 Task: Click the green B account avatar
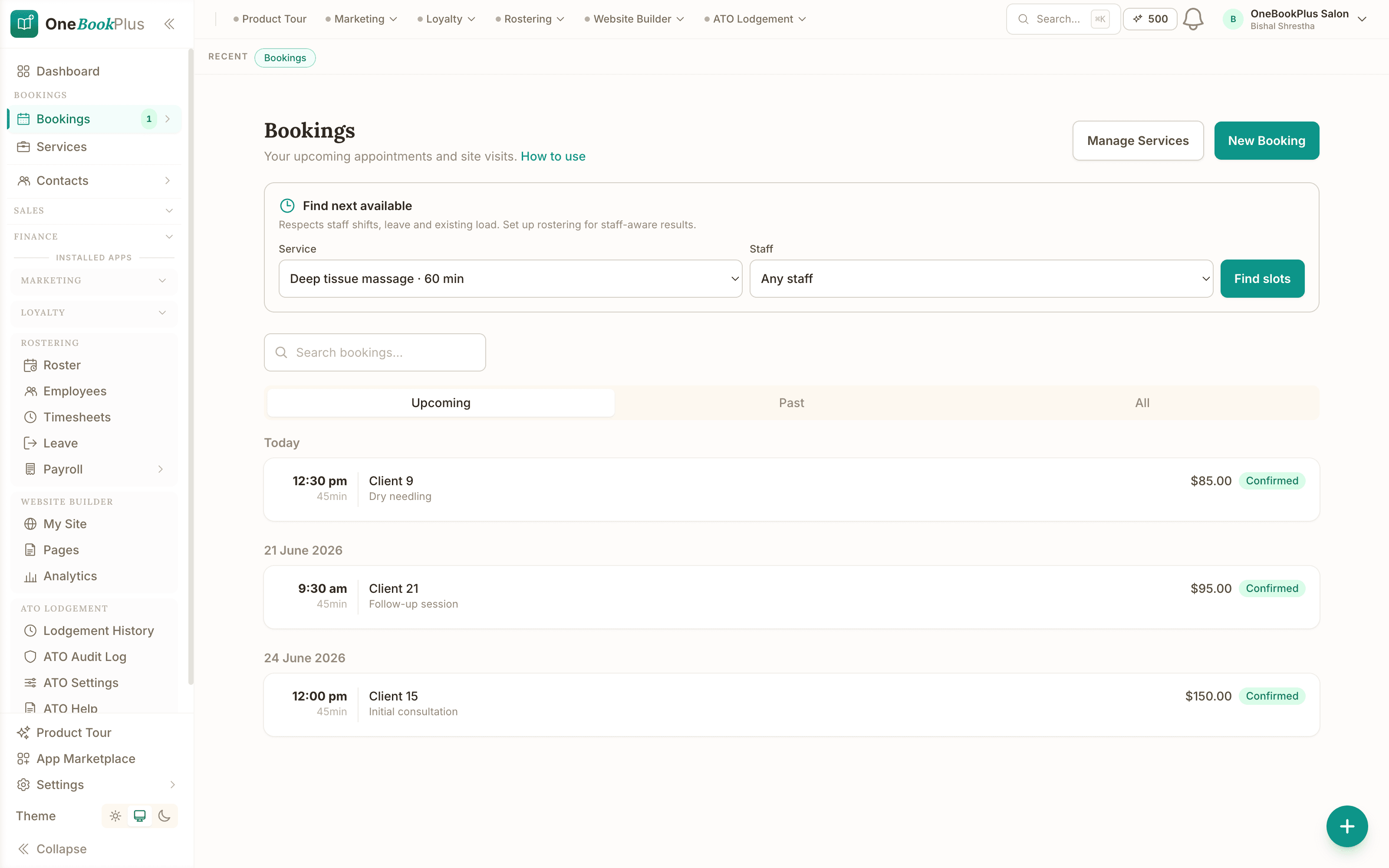click(x=1233, y=19)
